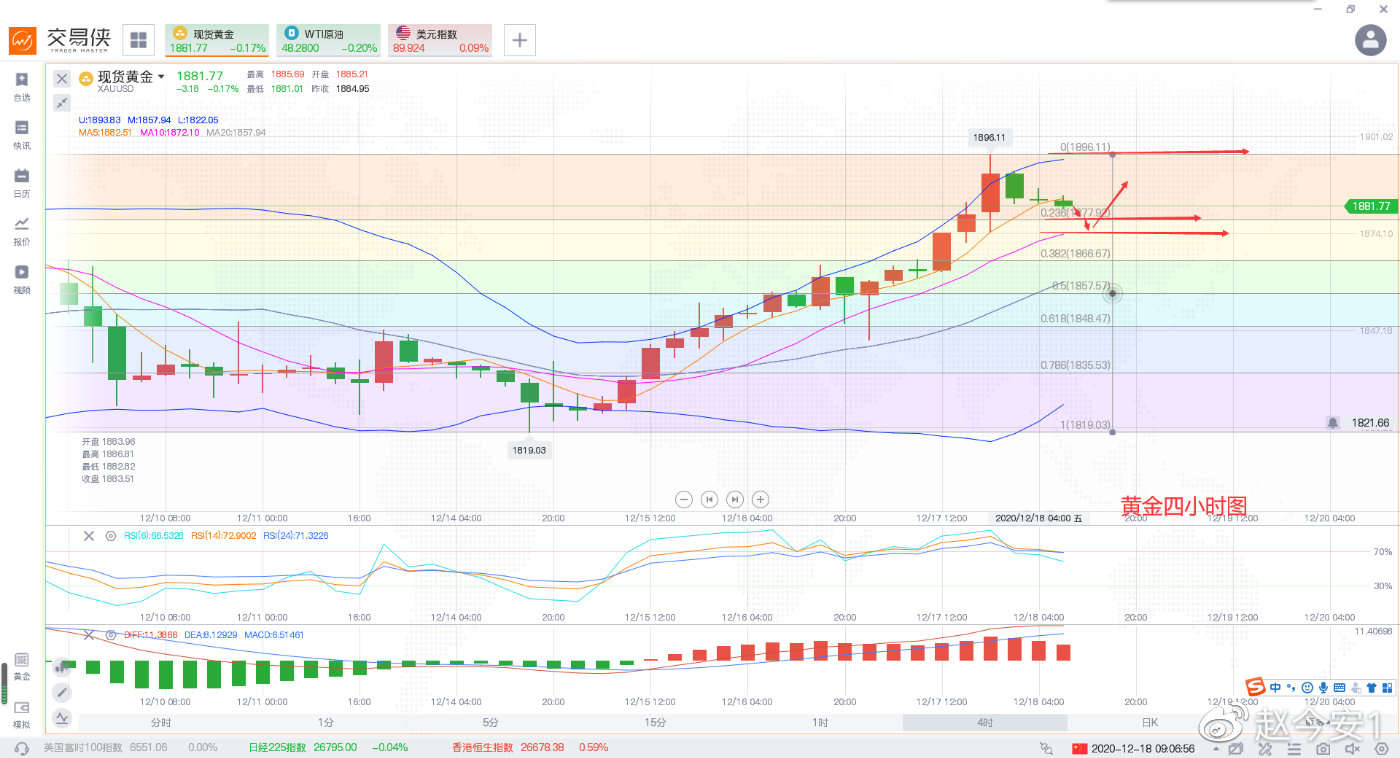This screenshot has height=758, width=1400.
Task: Zoom out the chart with minus button
Action: (x=684, y=499)
